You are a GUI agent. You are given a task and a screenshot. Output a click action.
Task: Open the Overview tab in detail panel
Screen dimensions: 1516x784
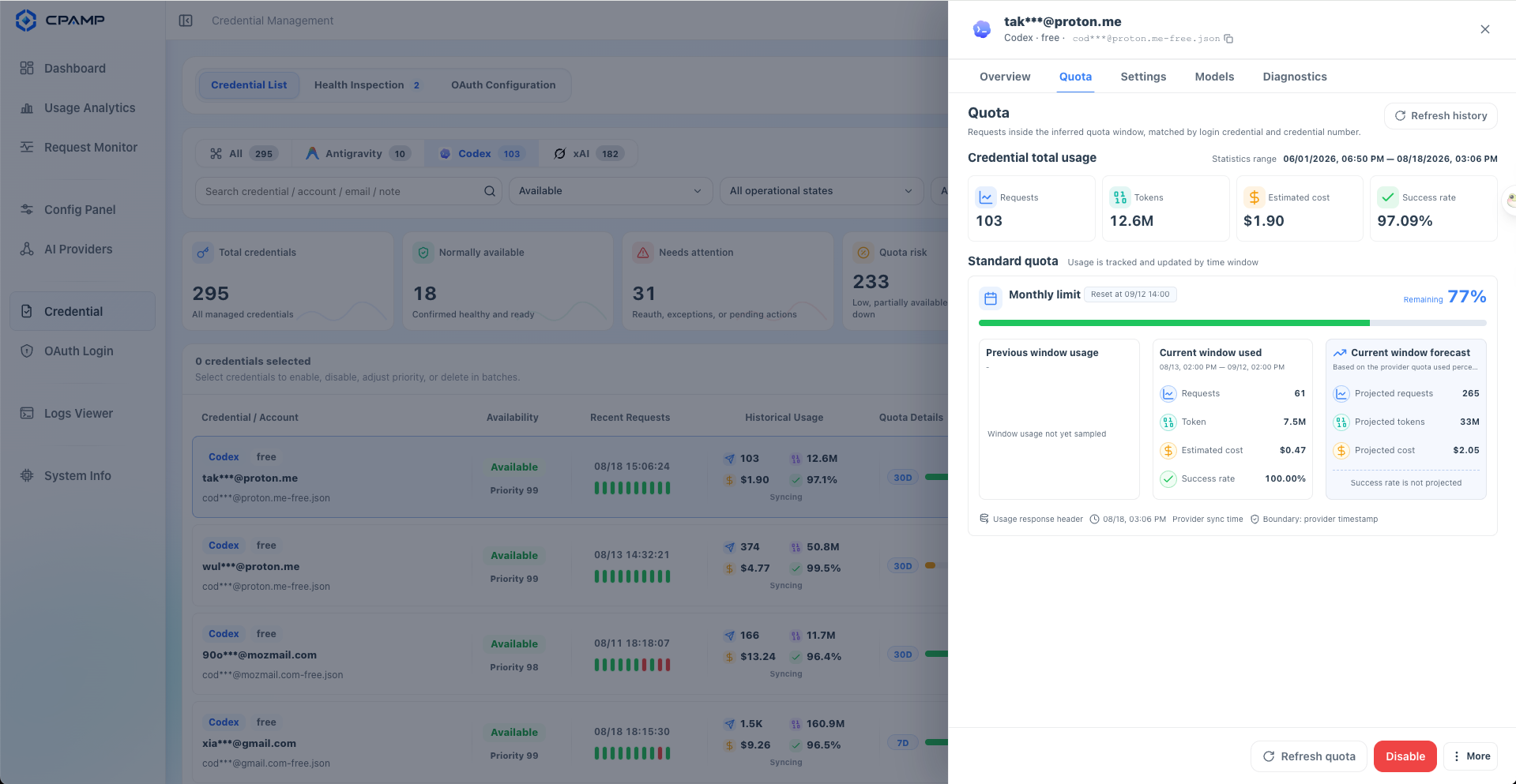tap(1005, 77)
